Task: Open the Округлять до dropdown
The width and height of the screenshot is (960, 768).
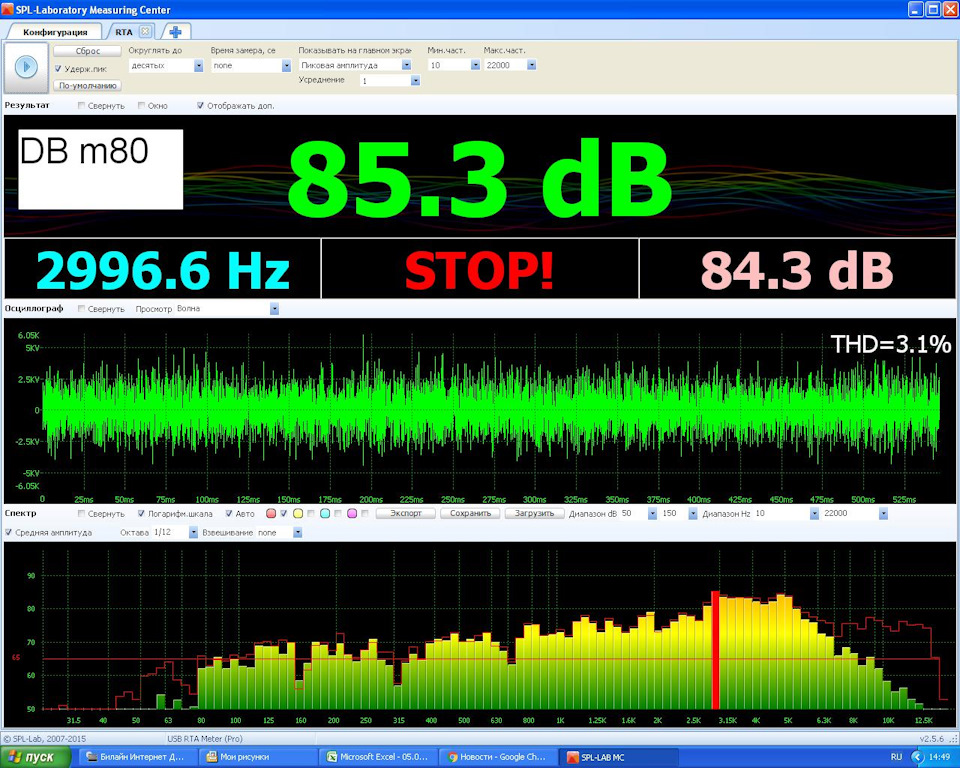Action: 198,66
